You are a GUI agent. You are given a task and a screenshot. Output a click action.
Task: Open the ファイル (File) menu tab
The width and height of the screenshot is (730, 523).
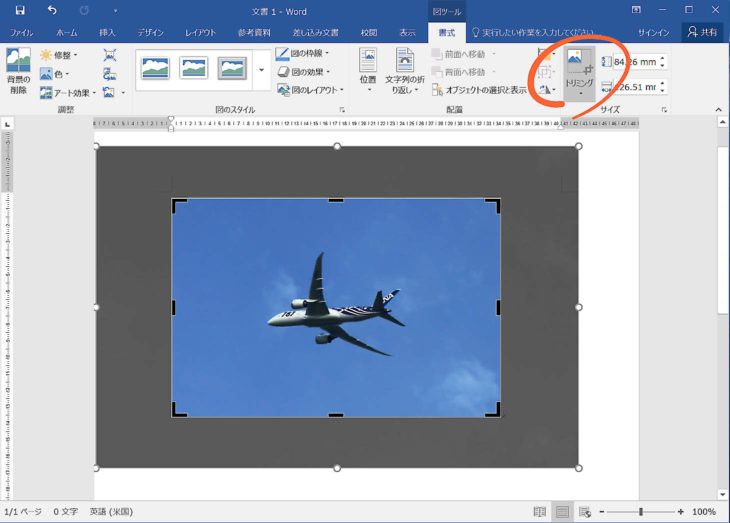tap(21, 33)
